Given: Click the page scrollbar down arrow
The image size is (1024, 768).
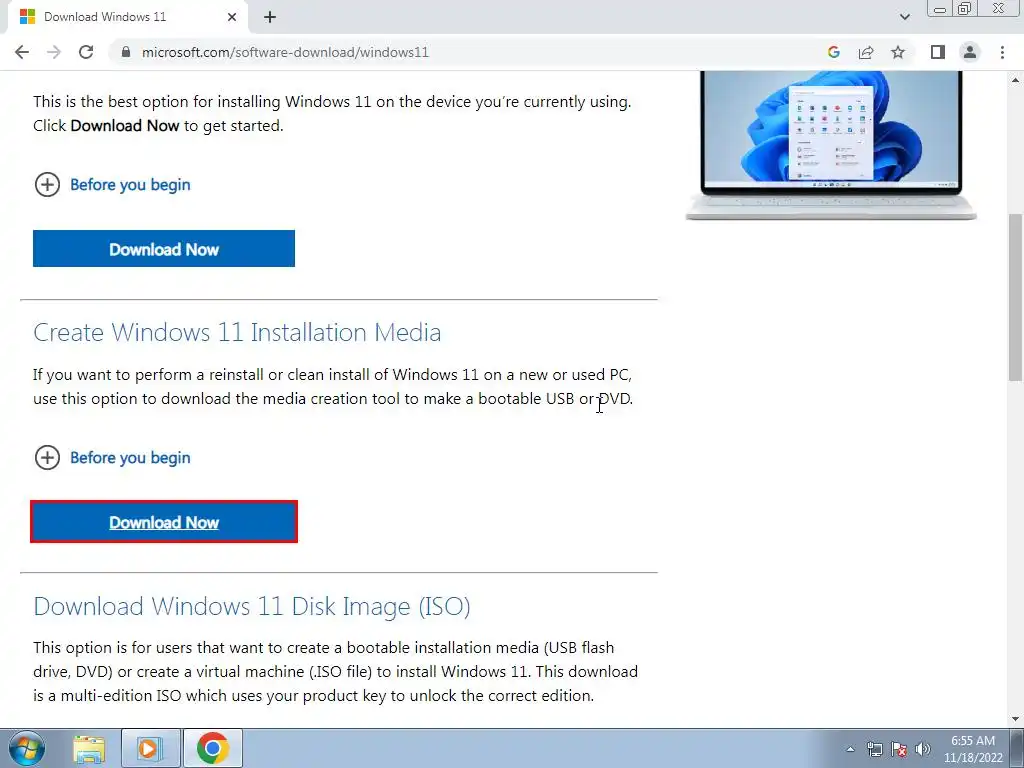Looking at the screenshot, I should 1016,719.
